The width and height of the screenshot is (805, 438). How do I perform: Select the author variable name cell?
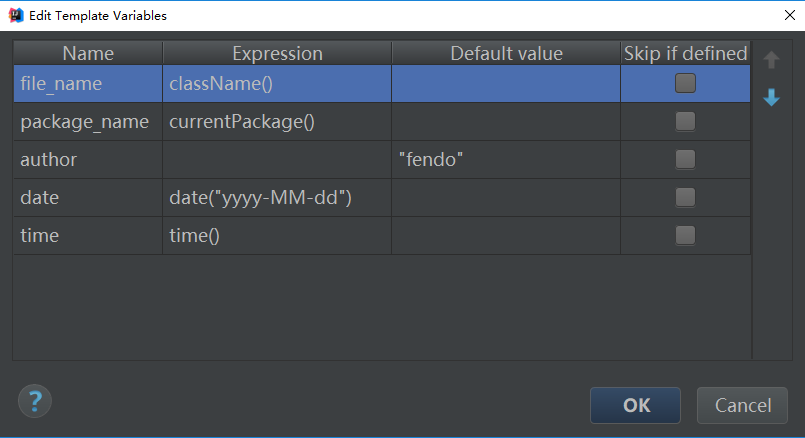(88, 159)
